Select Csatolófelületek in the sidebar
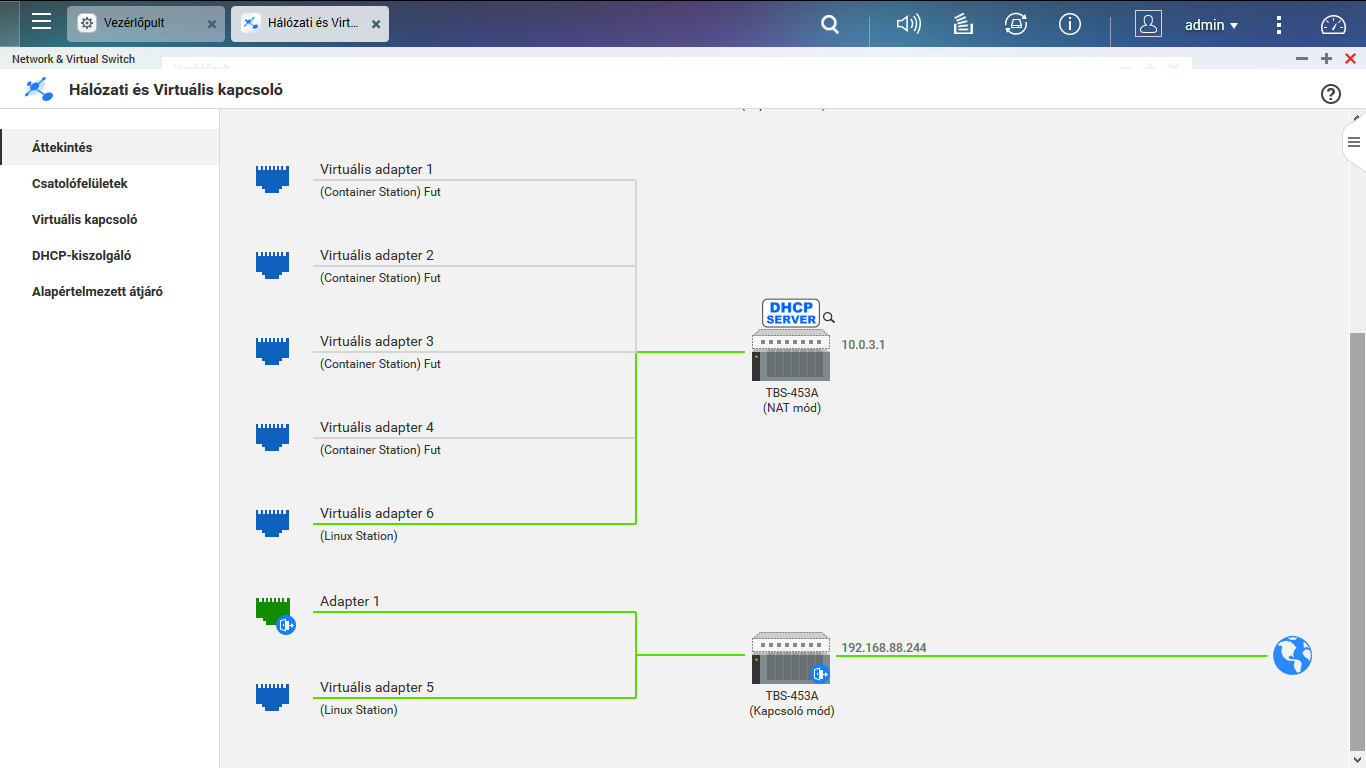1366x768 pixels. (x=80, y=184)
